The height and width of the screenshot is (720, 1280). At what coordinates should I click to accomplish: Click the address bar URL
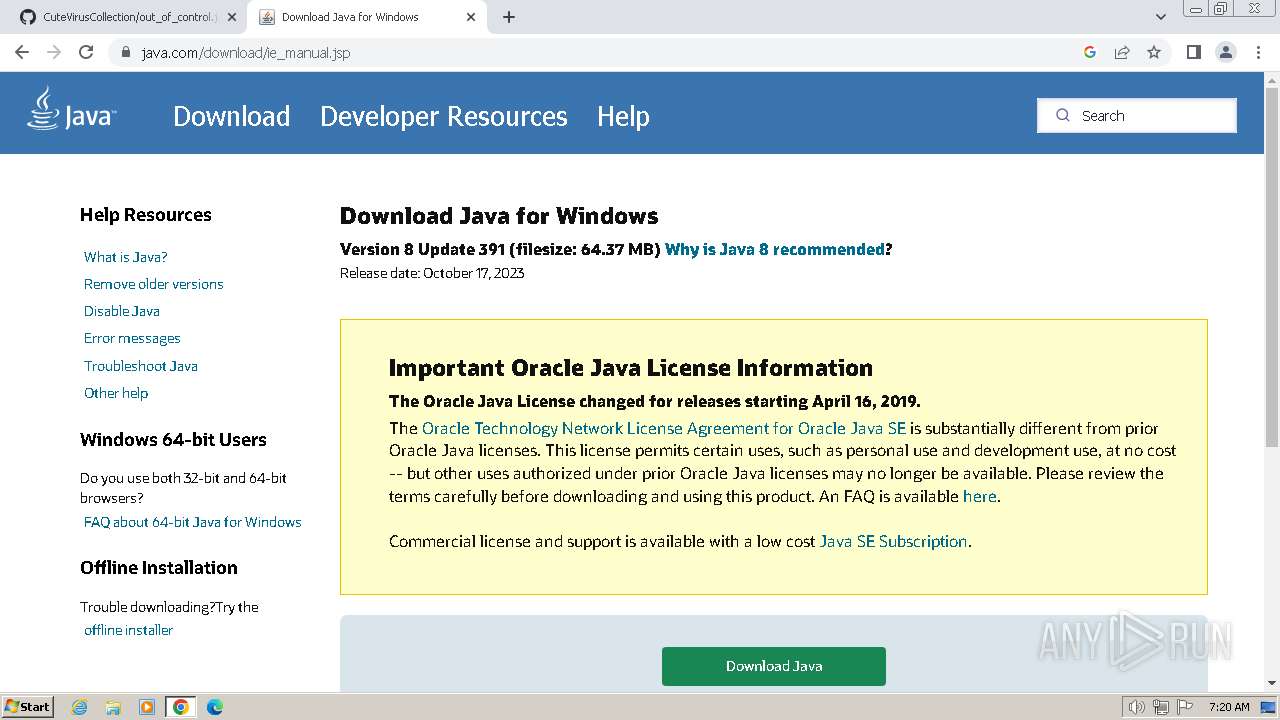click(246, 52)
